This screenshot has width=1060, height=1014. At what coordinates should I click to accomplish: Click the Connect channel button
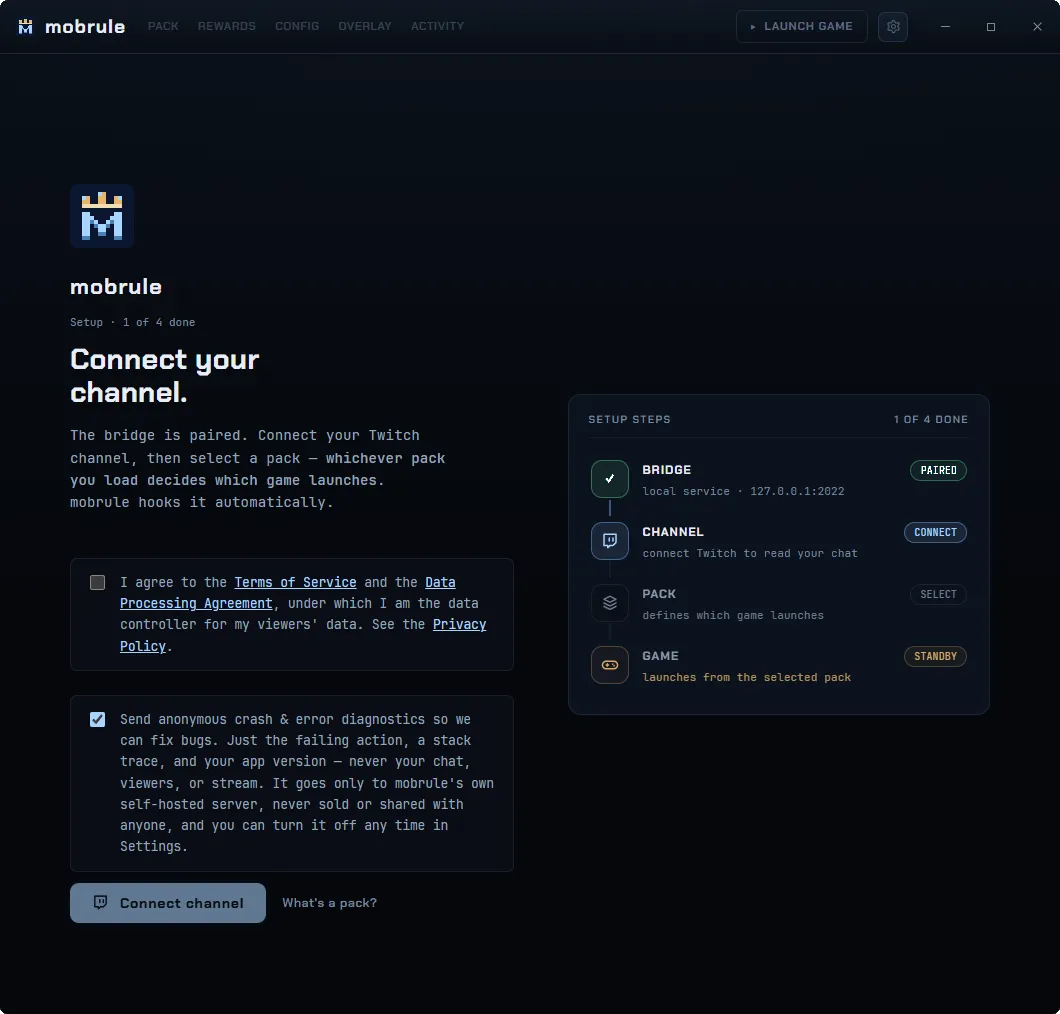168,903
